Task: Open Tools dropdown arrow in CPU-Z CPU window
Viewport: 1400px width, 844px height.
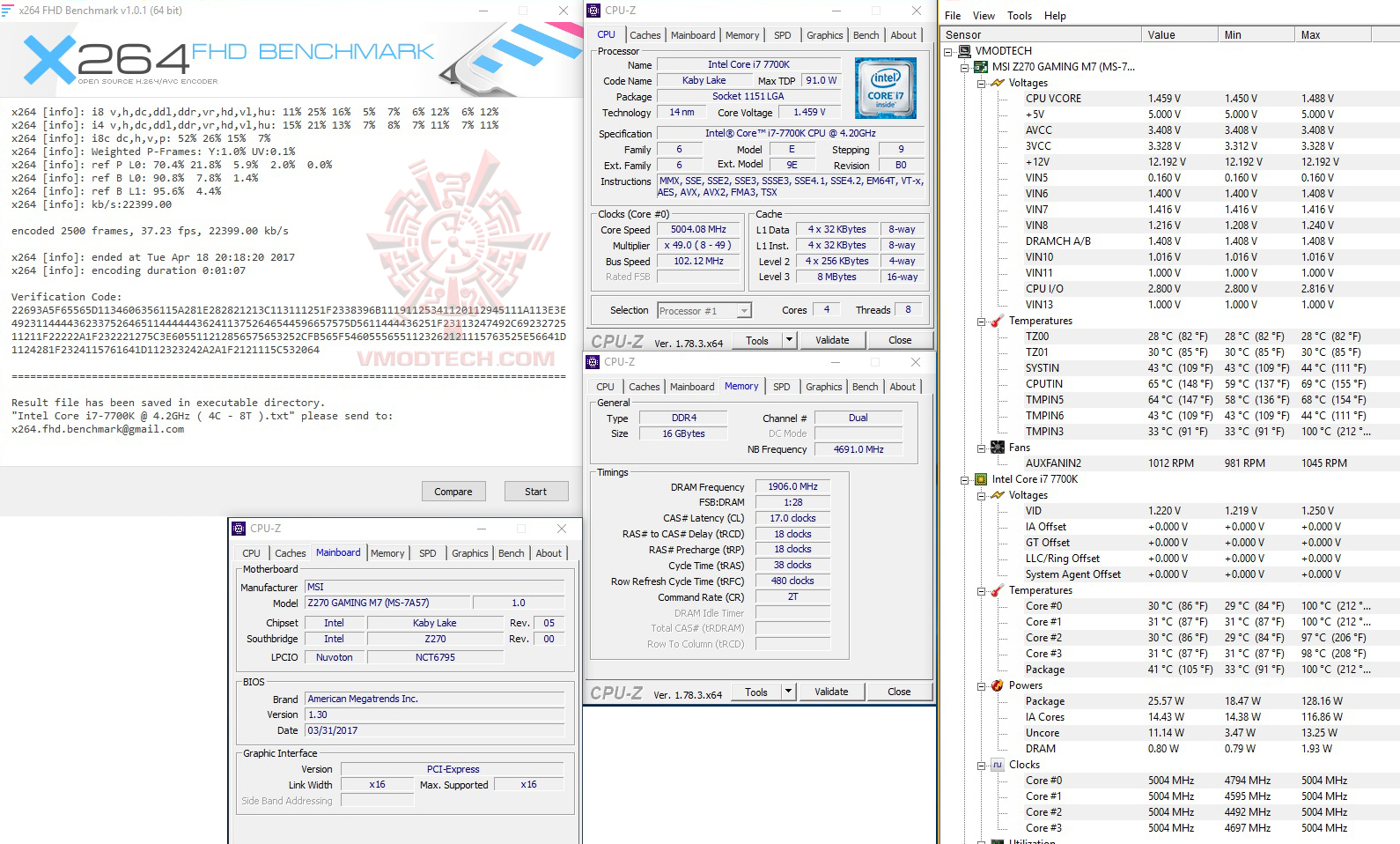Action: 789,340
